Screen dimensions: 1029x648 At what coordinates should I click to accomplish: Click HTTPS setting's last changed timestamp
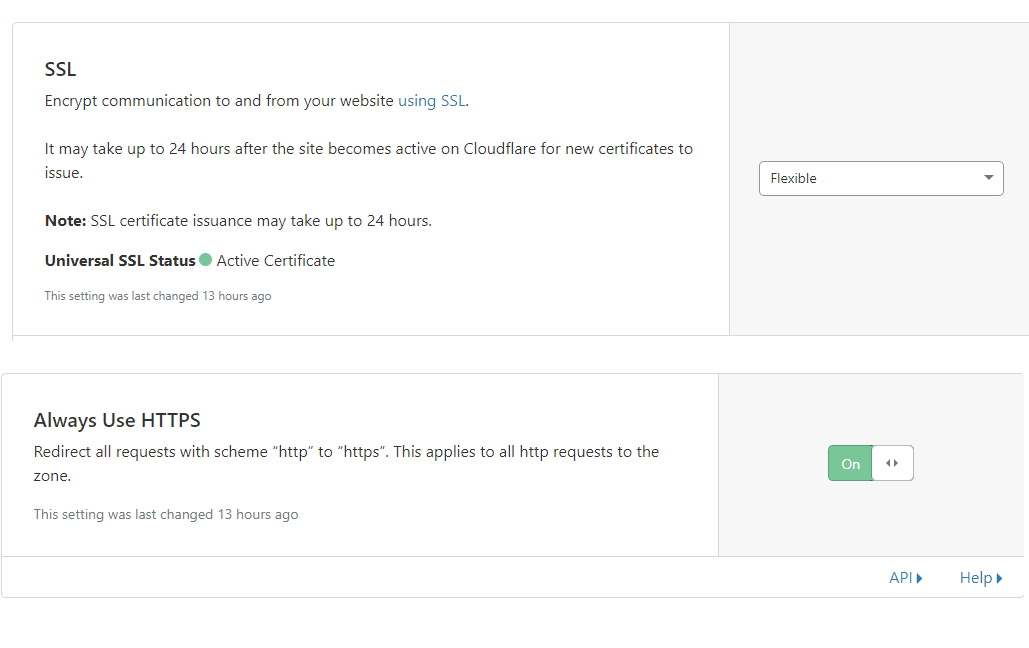point(166,514)
